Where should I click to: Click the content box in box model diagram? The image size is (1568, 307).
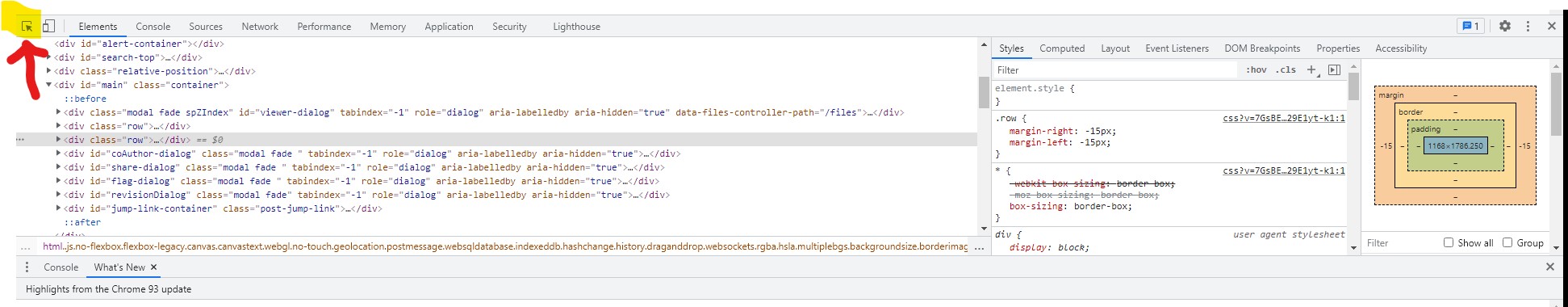(1456, 146)
